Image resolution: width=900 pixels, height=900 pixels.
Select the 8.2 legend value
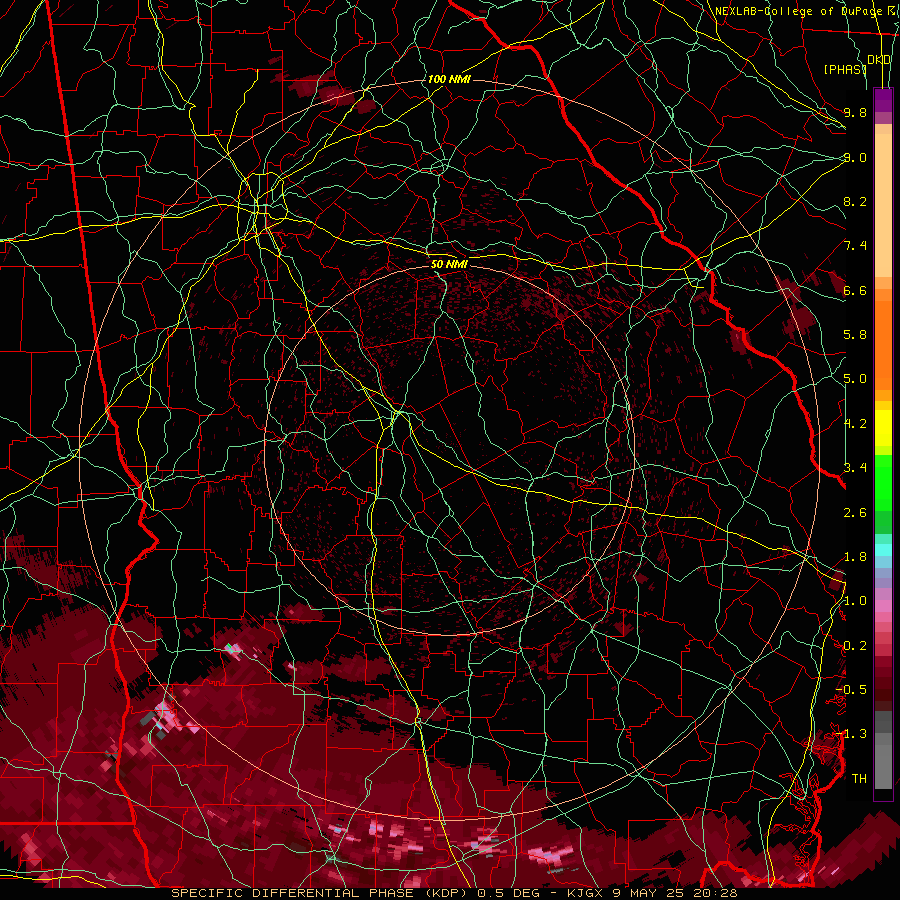point(855,201)
